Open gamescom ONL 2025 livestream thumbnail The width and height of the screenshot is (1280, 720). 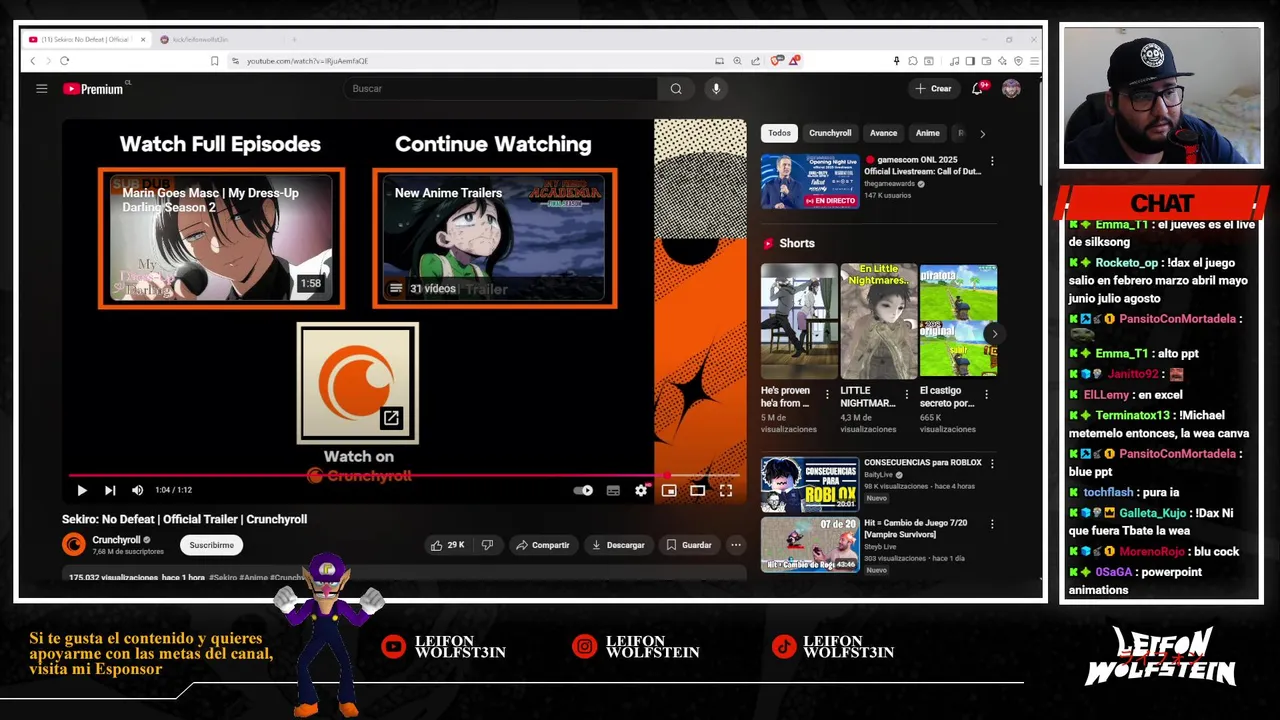[809, 181]
